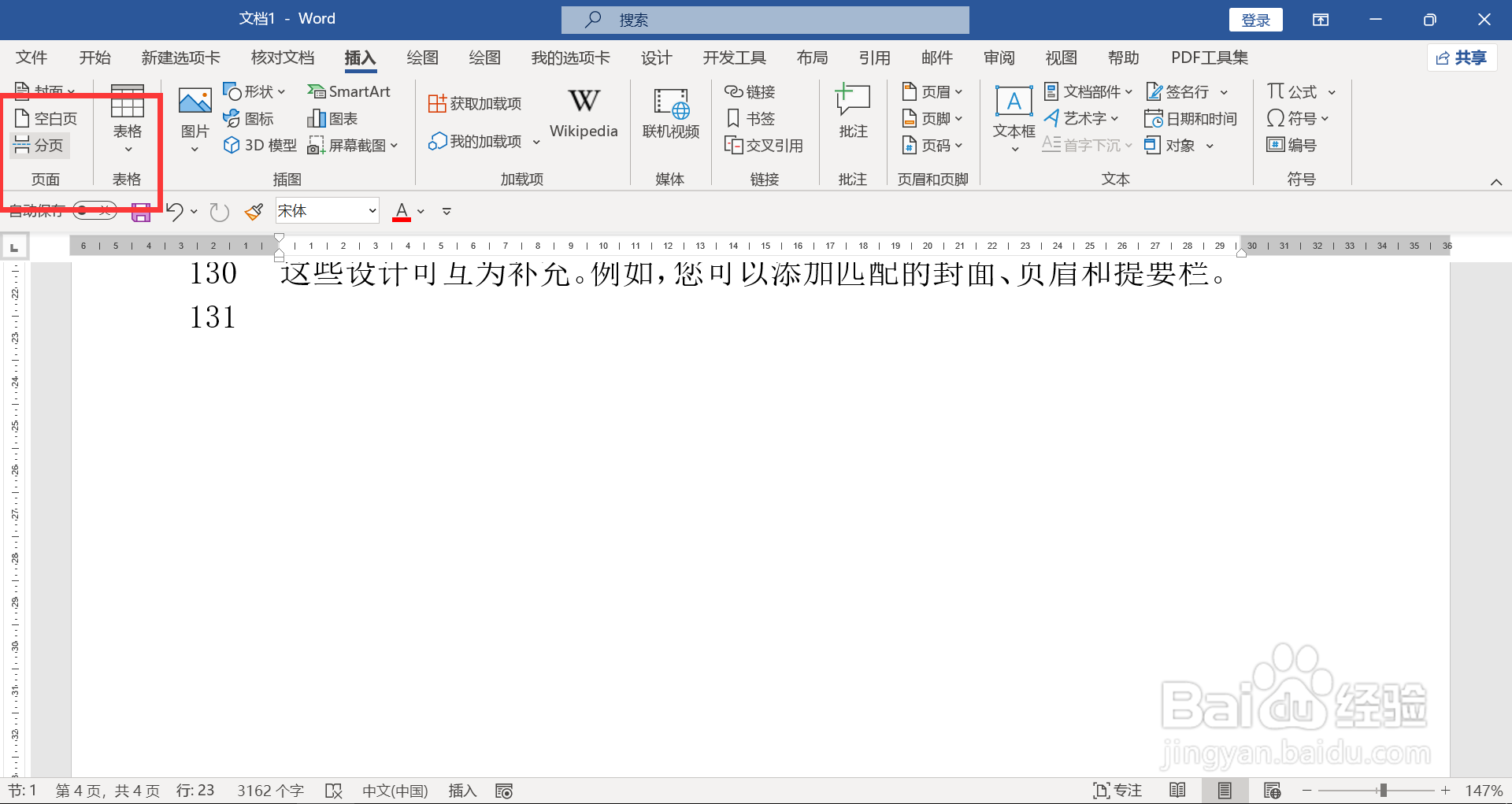Redo the last action
The width and height of the screenshot is (1512, 804).
219,211
